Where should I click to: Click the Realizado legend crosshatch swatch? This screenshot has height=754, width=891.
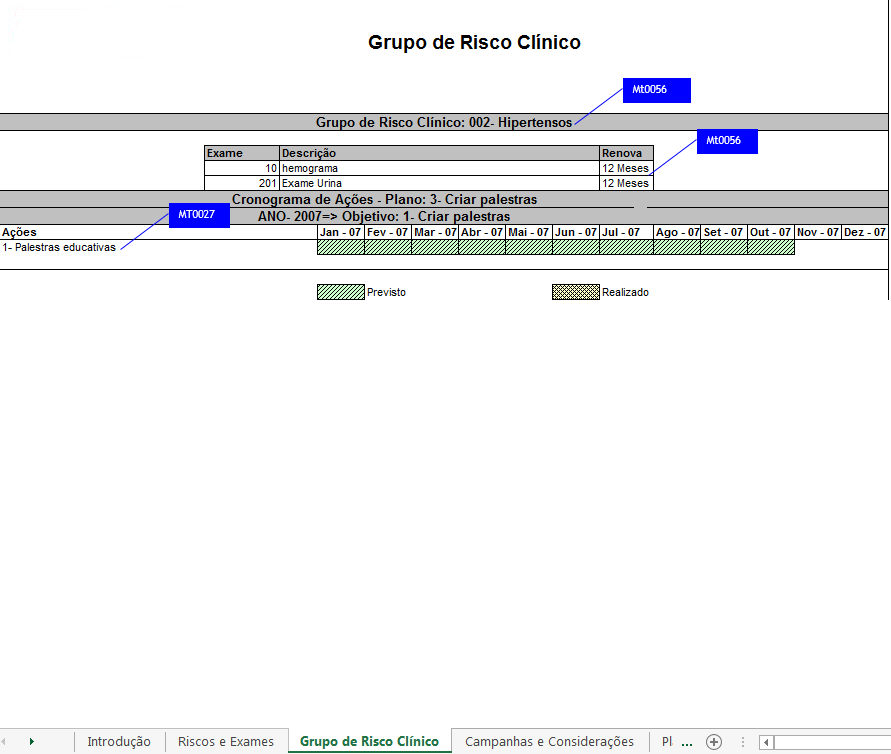576,292
